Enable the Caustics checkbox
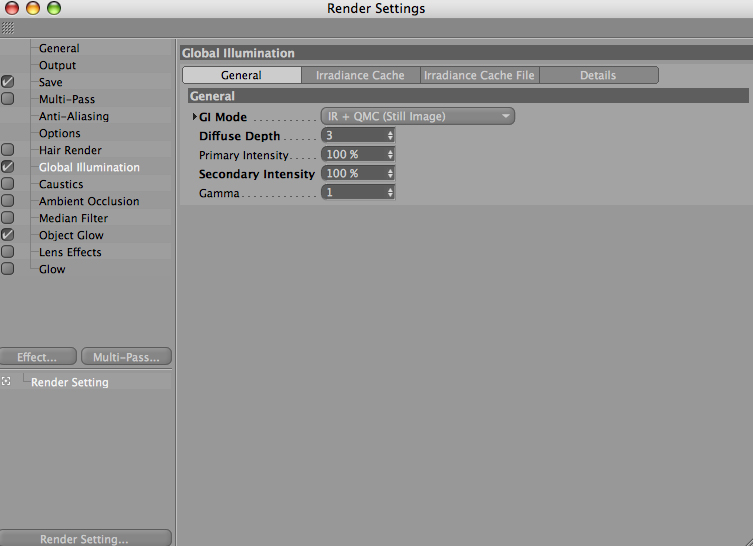The image size is (753, 546). [x=7, y=183]
